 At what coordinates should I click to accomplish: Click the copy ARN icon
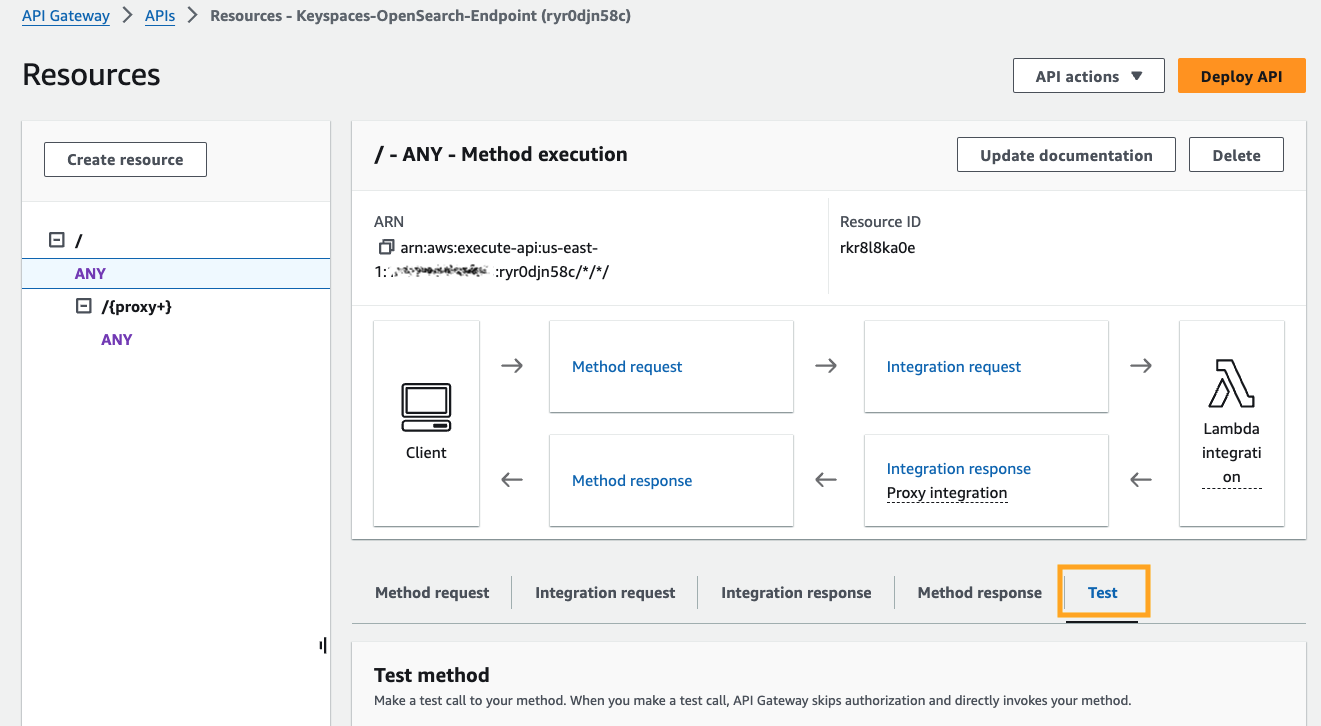[384, 247]
